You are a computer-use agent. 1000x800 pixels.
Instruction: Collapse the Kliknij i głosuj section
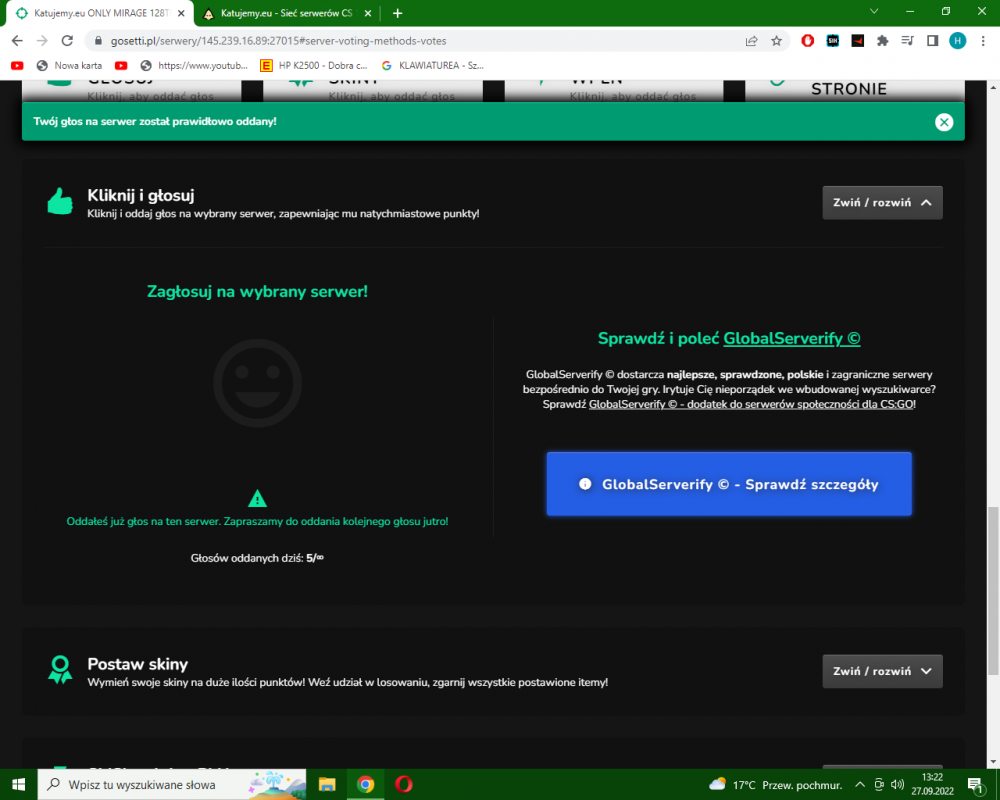click(882, 203)
